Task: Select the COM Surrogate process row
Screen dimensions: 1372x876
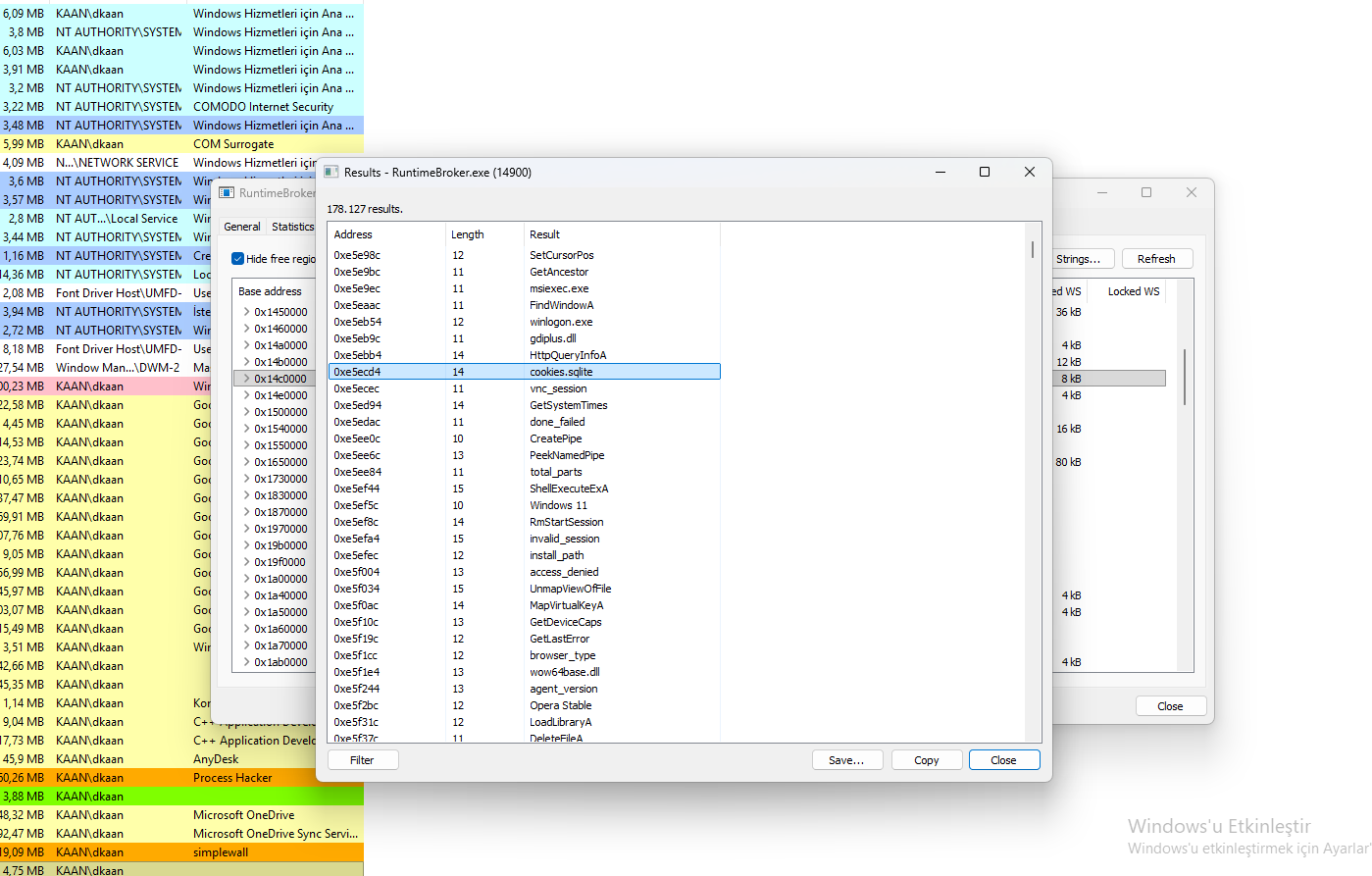Action: pos(181,144)
